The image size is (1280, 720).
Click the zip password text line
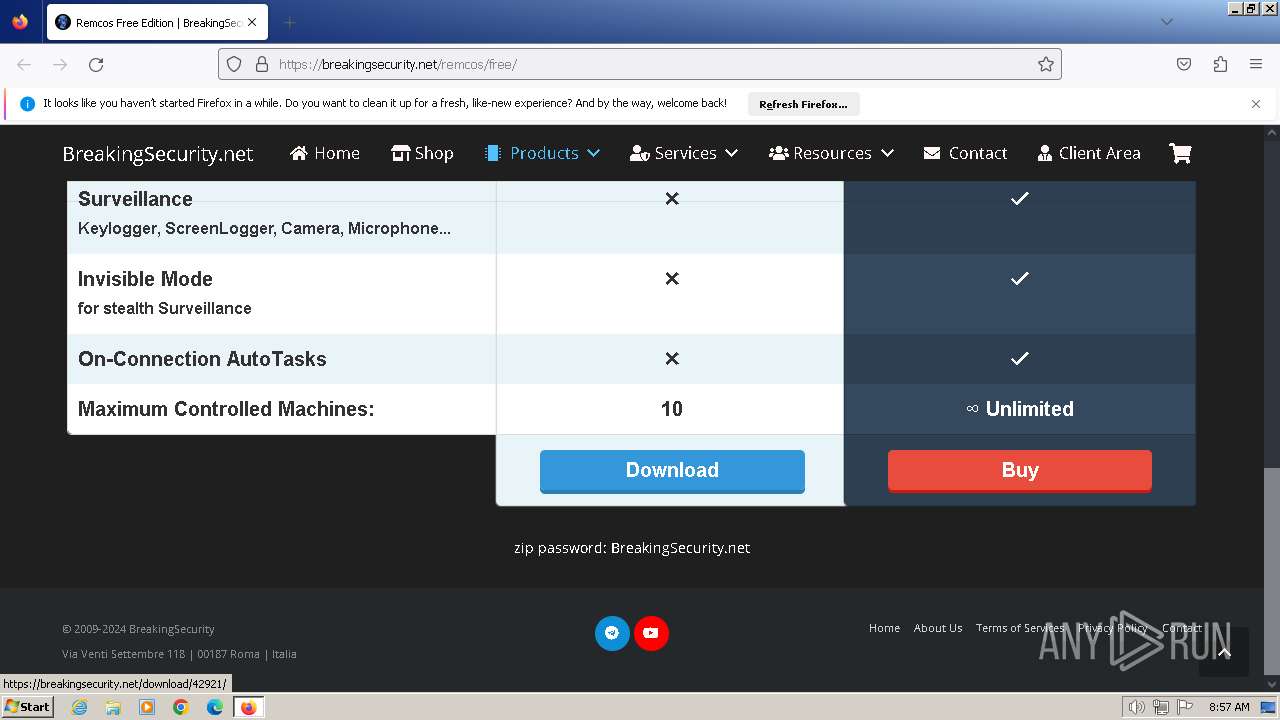click(632, 548)
